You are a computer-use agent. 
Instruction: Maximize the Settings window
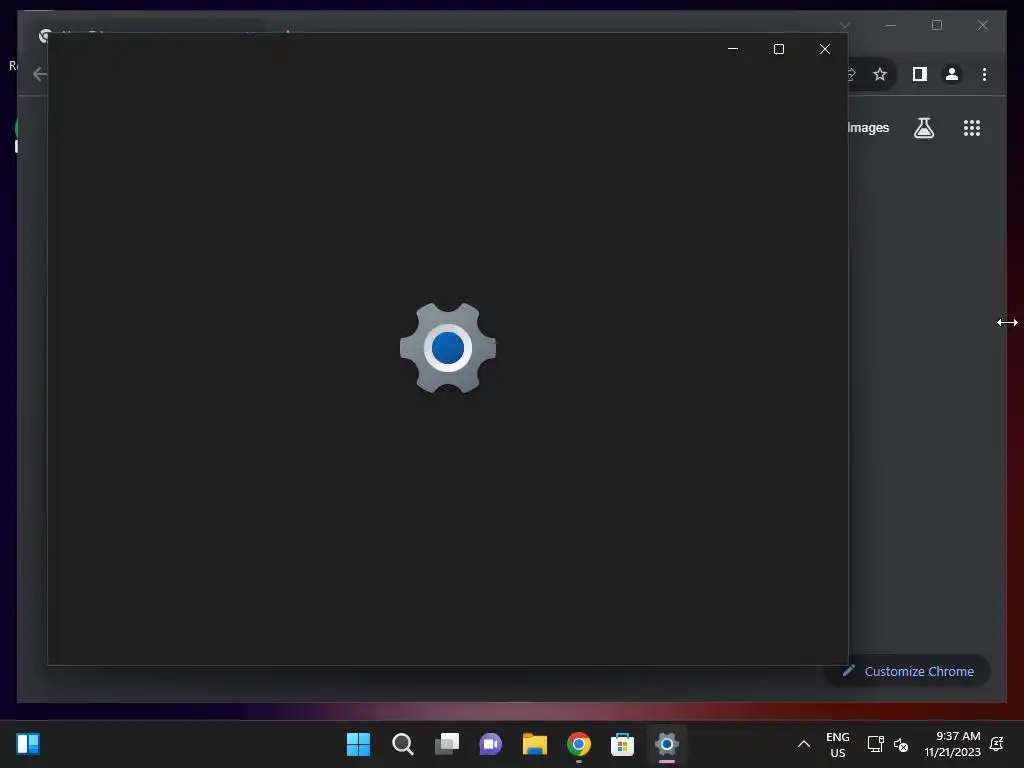click(x=778, y=49)
